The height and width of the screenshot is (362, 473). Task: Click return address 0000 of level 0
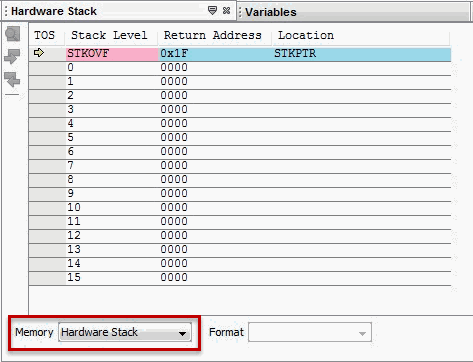[174, 68]
